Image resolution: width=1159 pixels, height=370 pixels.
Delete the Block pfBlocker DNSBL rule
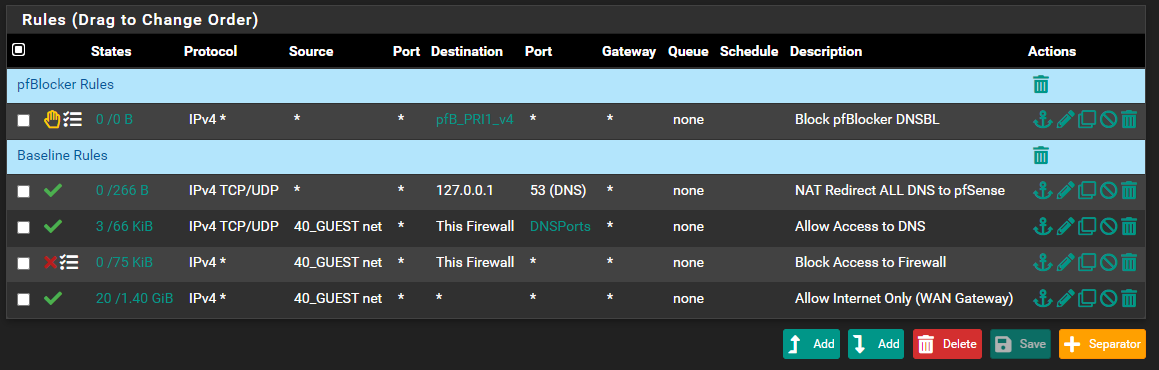(1129, 120)
